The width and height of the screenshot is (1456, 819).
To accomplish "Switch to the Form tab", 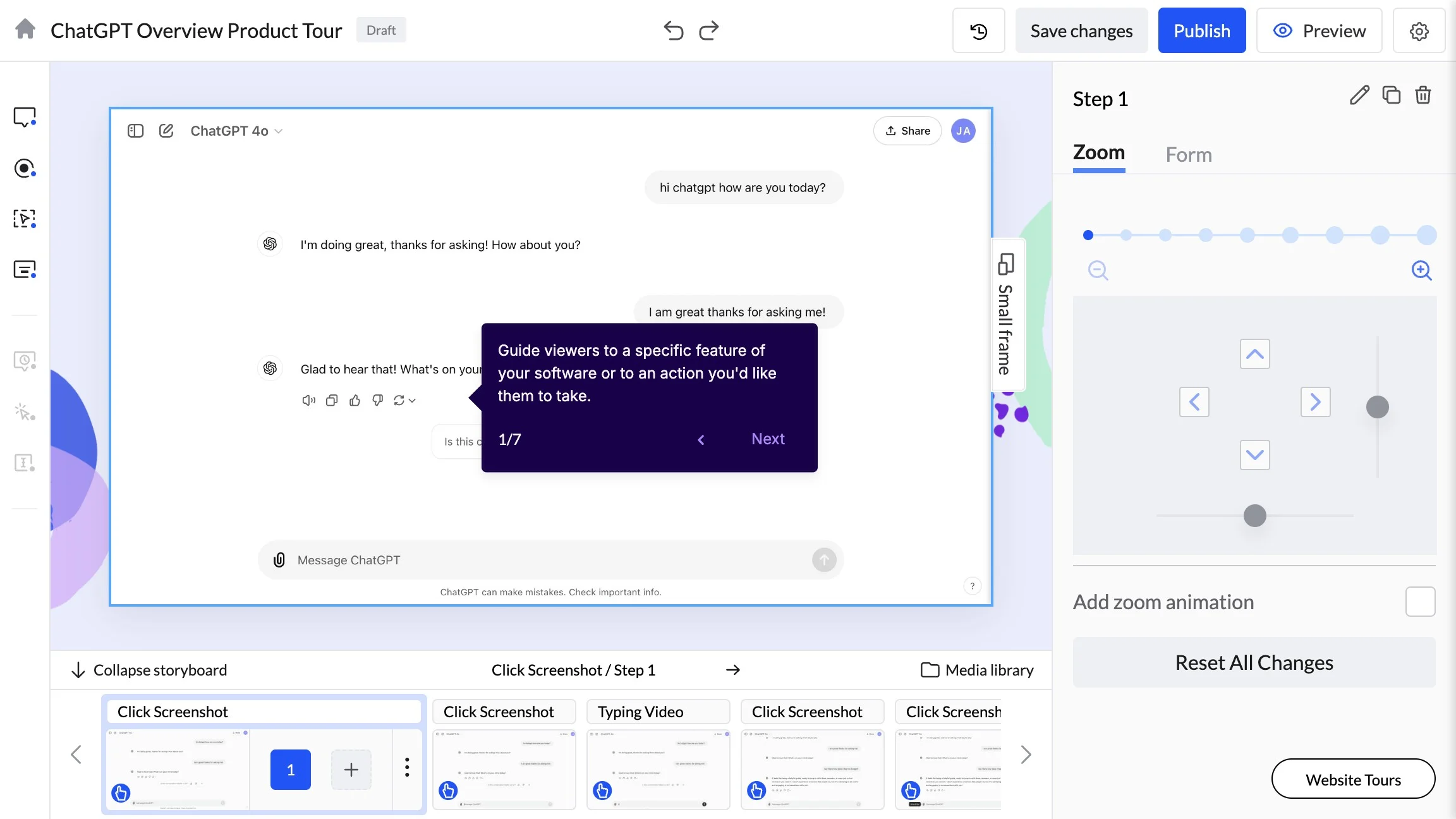I will 1189,155.
